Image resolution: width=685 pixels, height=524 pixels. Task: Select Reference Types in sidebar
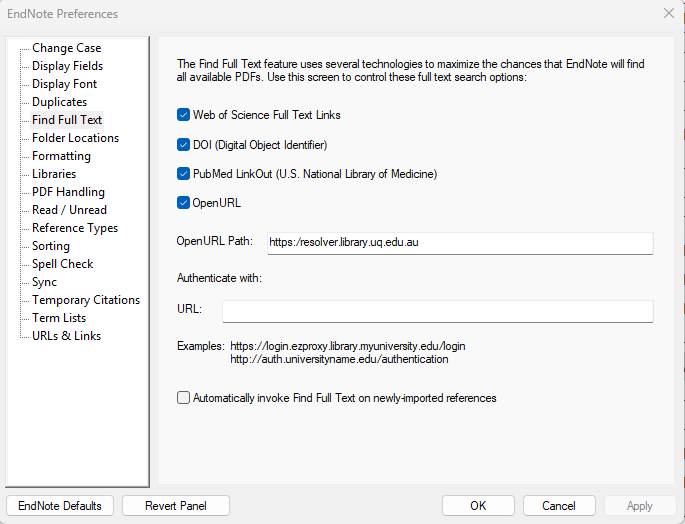(x=74, y=228)
